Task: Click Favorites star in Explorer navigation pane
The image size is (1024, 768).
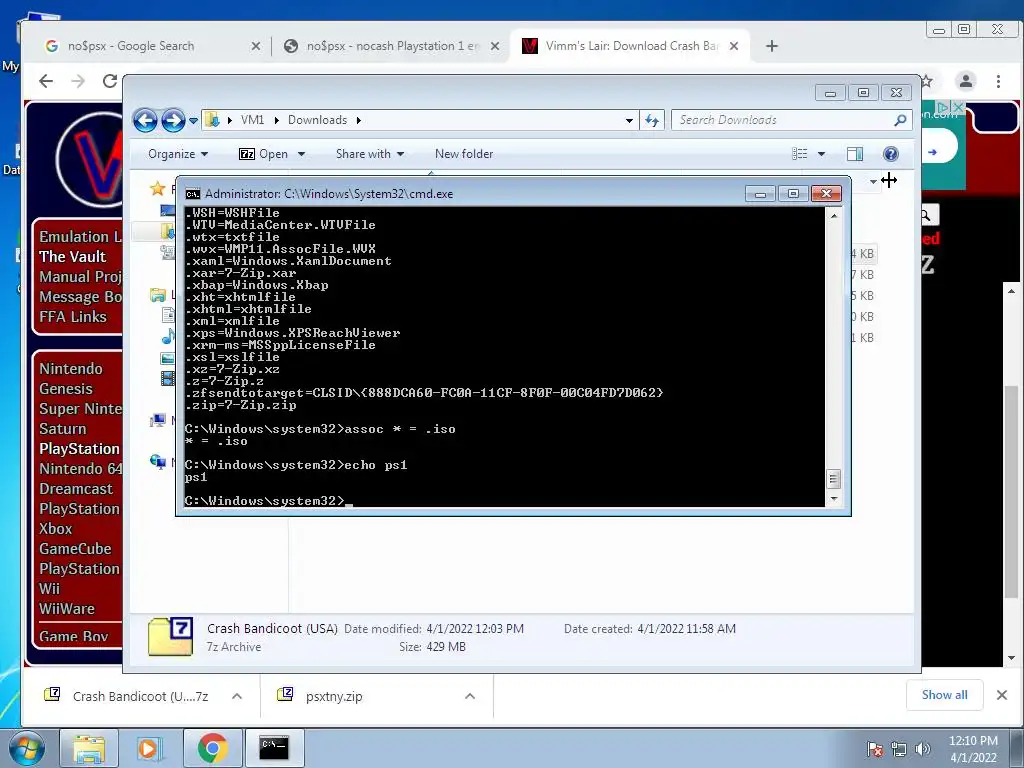Action: (x=157, y=189)
